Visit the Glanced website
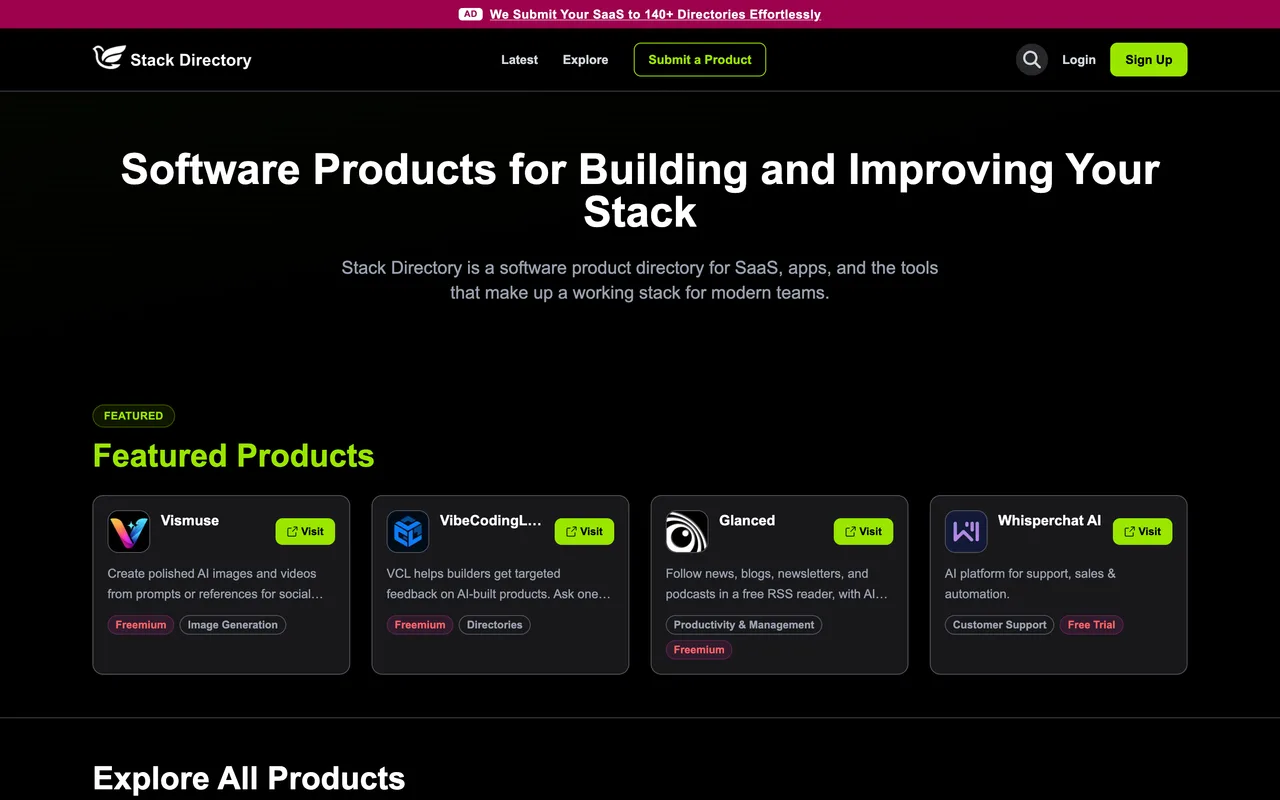 (x=863, y=531)
